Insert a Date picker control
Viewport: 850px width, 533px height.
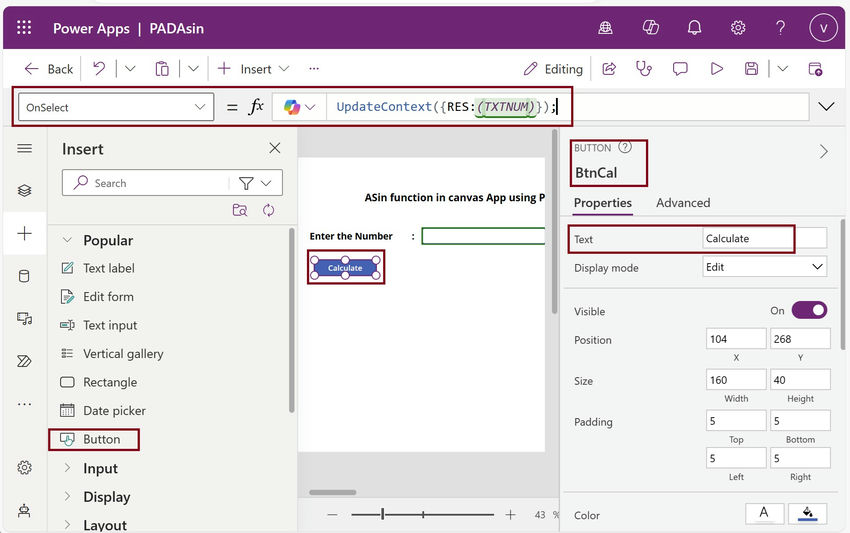tap(114, 410)
